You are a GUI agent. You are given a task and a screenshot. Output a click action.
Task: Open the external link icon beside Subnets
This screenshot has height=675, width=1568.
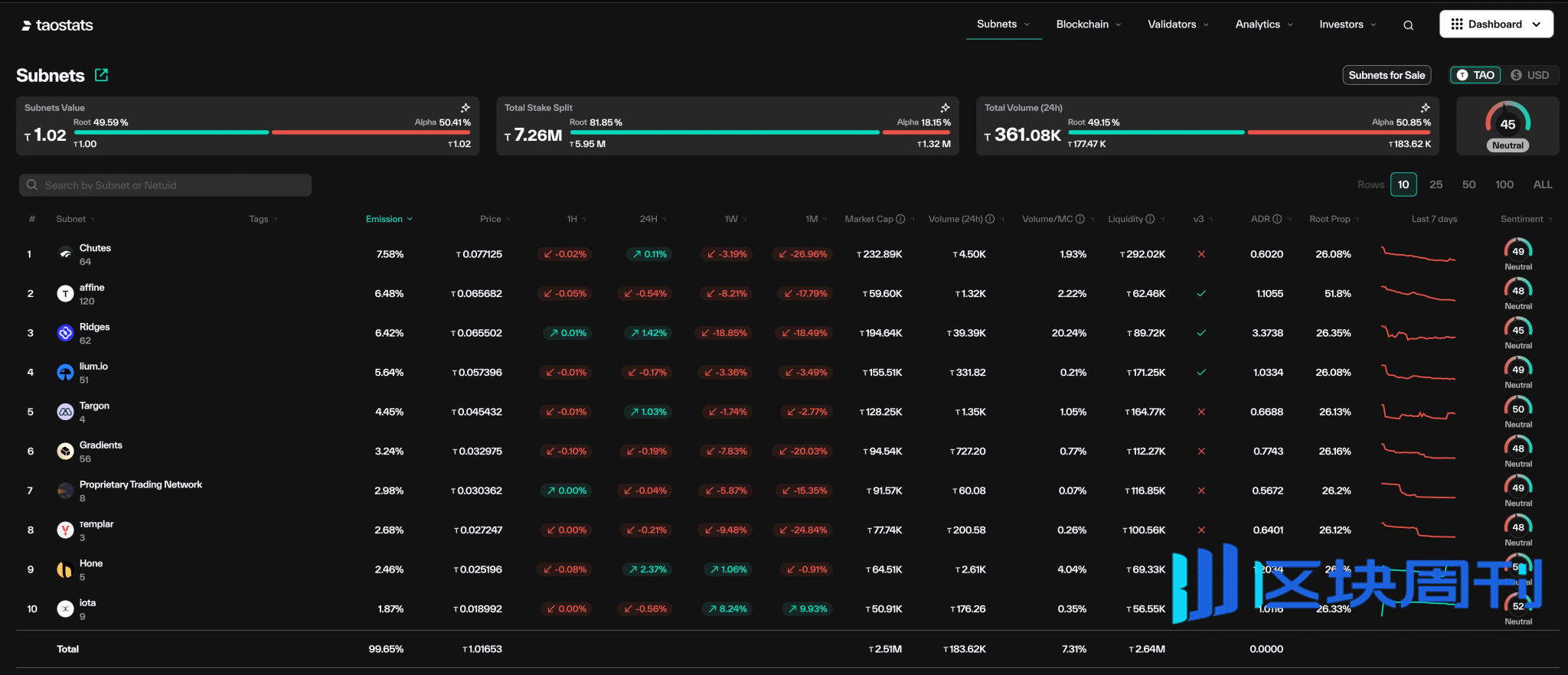point(101,74)
